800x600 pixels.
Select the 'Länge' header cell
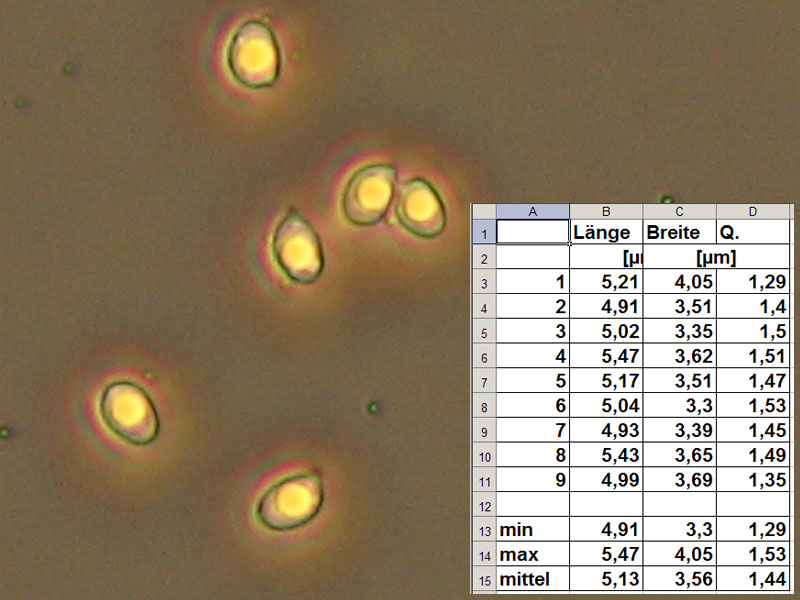click(x=606, y=233)
